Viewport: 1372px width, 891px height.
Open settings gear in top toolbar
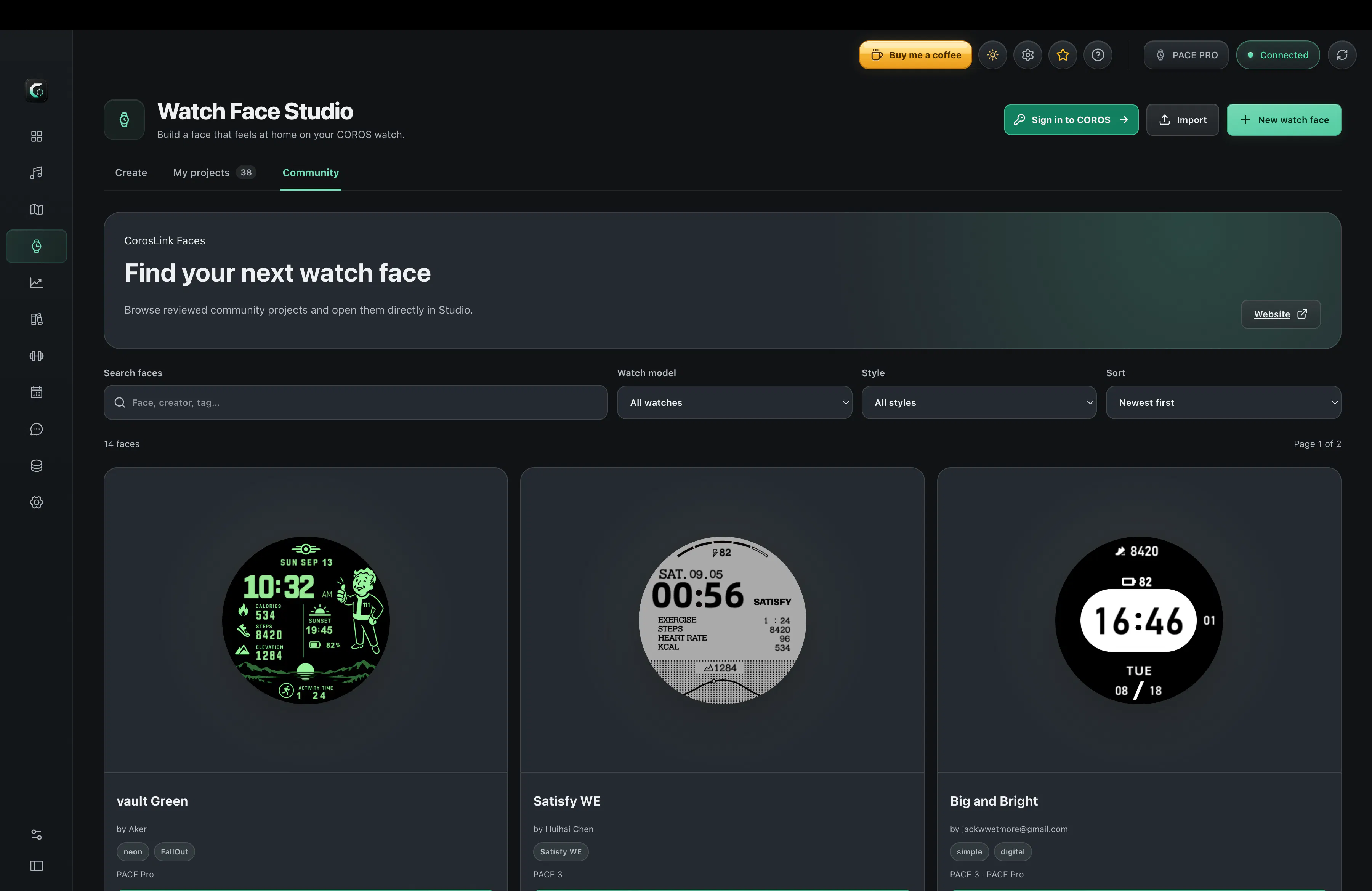[1028, 55]
